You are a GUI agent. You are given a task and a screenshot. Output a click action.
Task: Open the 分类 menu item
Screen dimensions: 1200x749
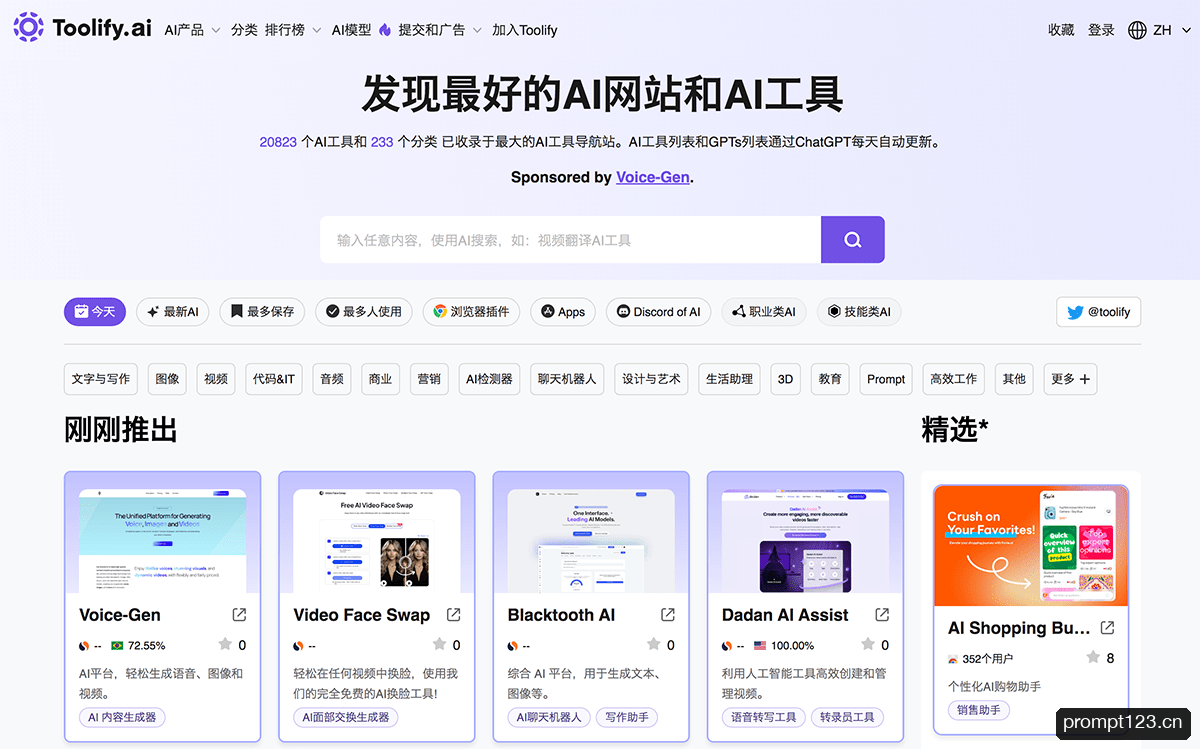tap(244, 30)
